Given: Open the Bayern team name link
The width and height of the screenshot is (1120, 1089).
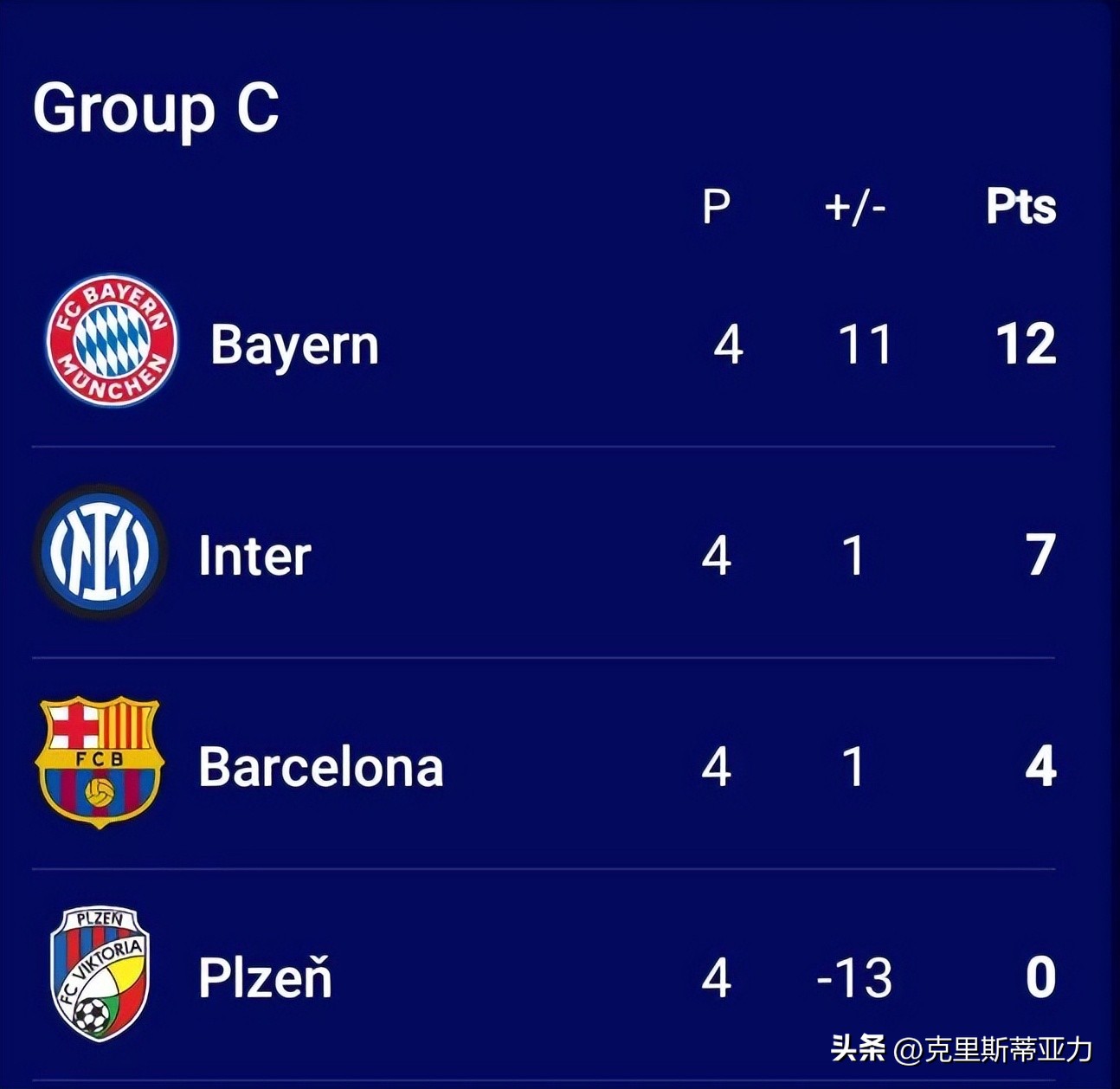Looking at the screenshot, I should pyautogui.click(x=294, y=345).
